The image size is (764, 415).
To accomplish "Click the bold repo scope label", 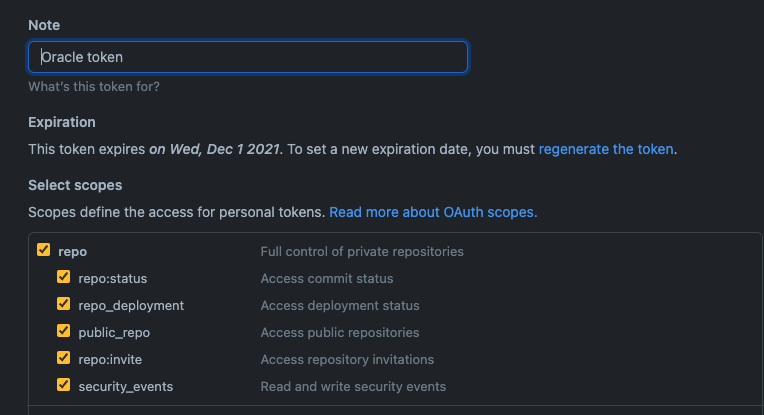I will 73,251.
